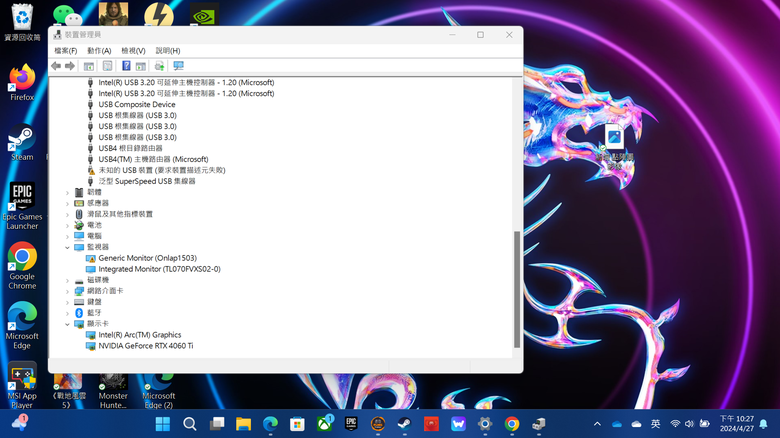Click the Back arrow in Device Manager toolbar
Image resolution: width=780 pixels, height=438 pixels.
click(56, 66)
